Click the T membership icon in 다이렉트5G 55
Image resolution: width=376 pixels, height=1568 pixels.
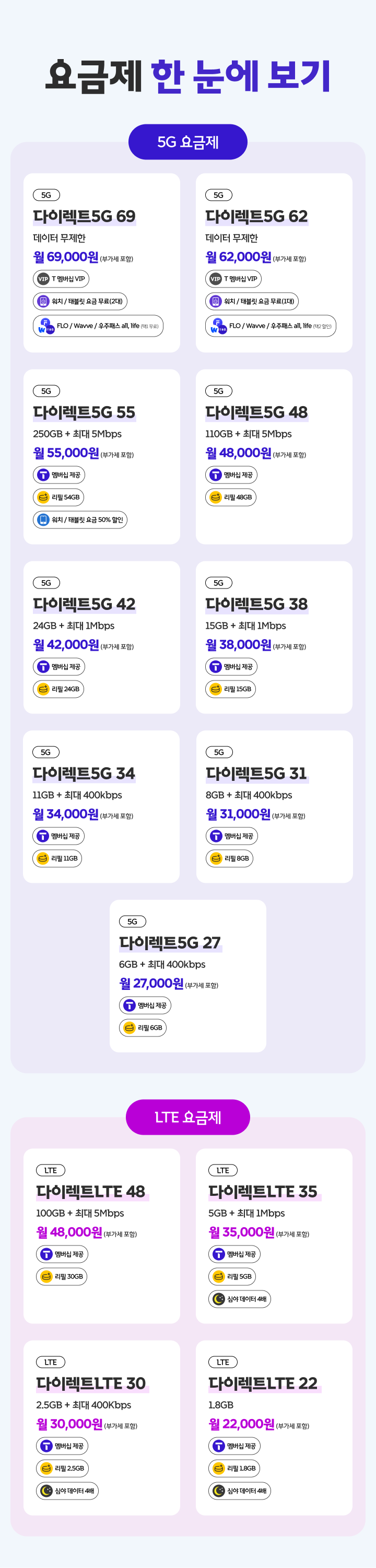pyautogui.click(x=43, y=475)
